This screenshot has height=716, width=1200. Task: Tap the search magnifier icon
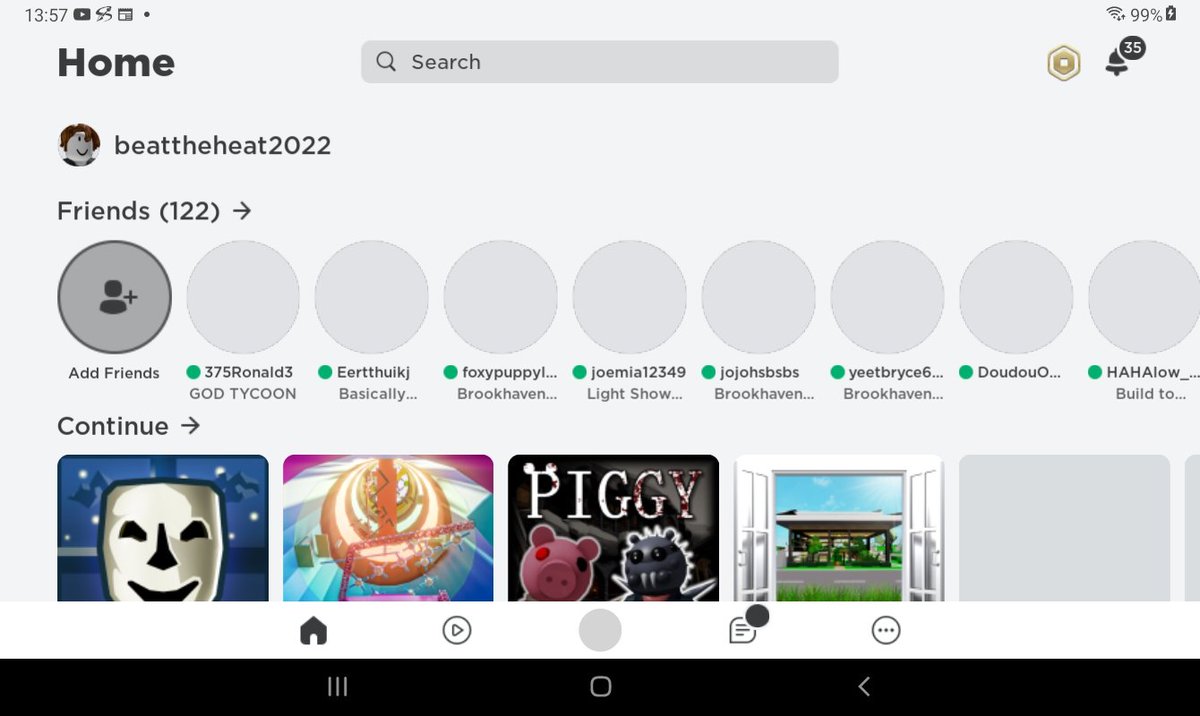tap(386, 62)
